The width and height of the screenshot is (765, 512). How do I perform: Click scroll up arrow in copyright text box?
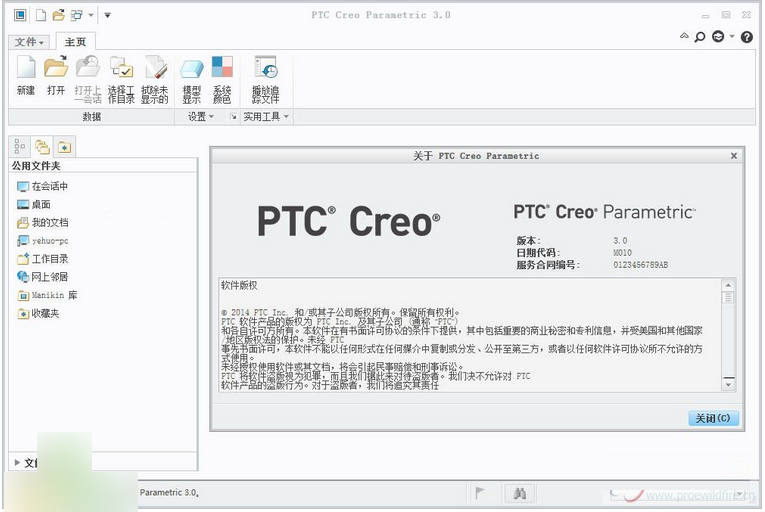click(728, 285)
